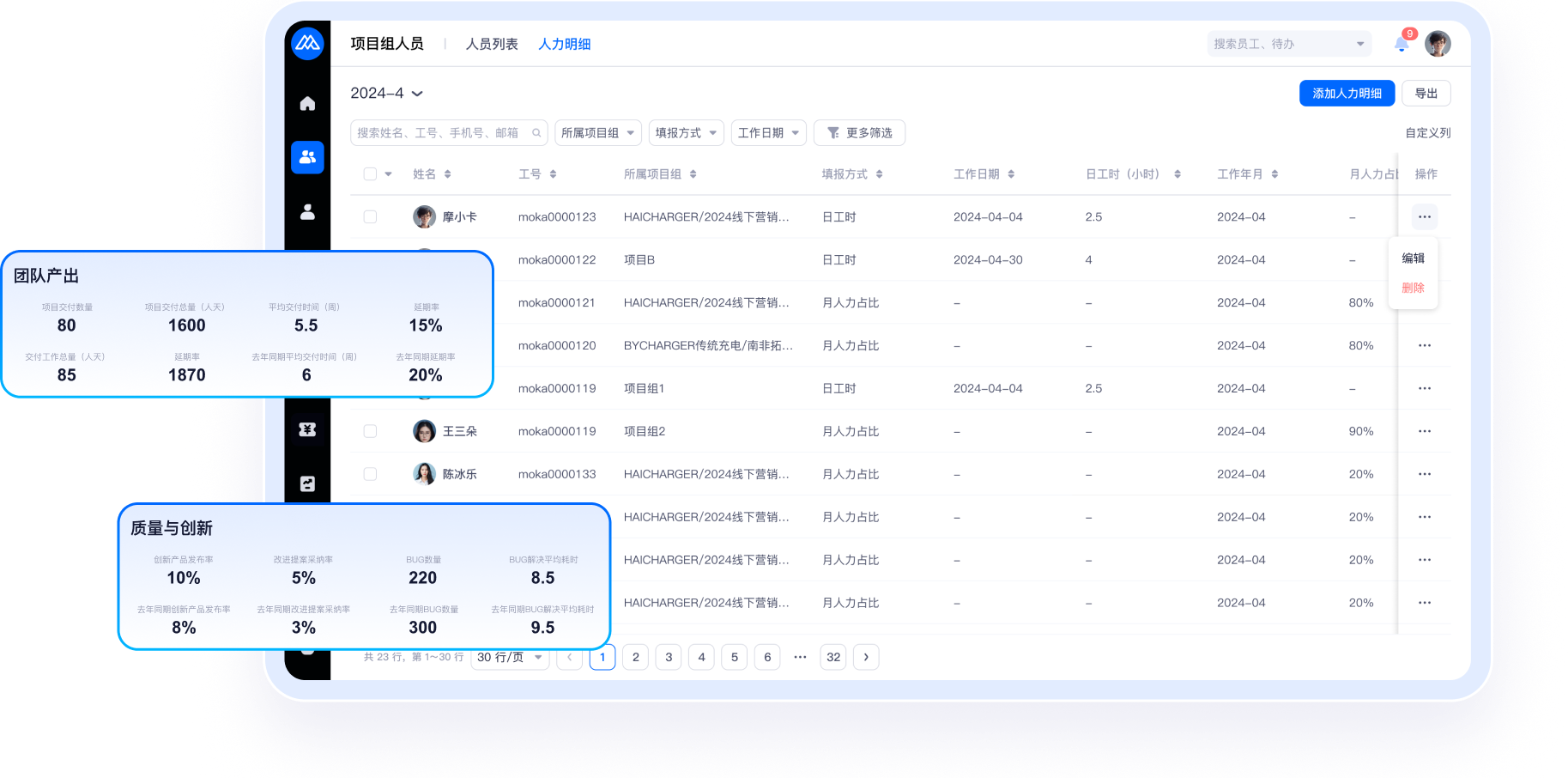Click the yen finance sidebar icon
This screenshot has height=778, width=1568.
(307, 429)
